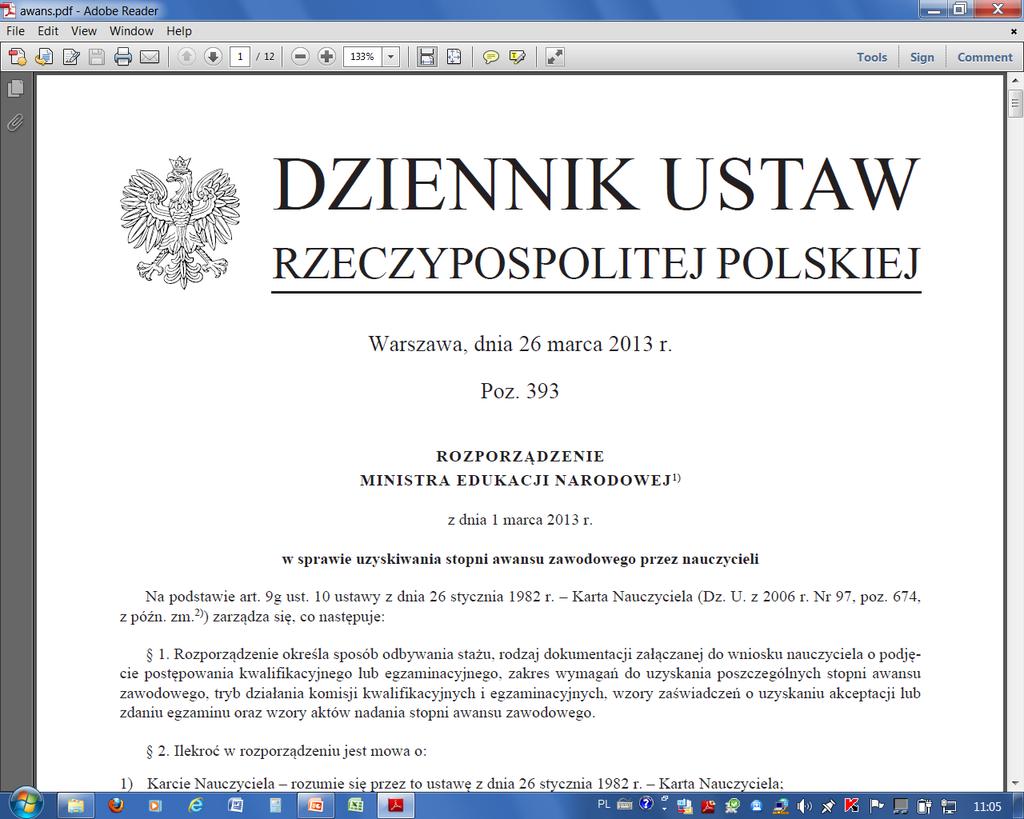Fit one full page to window icon
Image resolution: width=1024 pixels, height=819 pixels.
pos(454,57)
